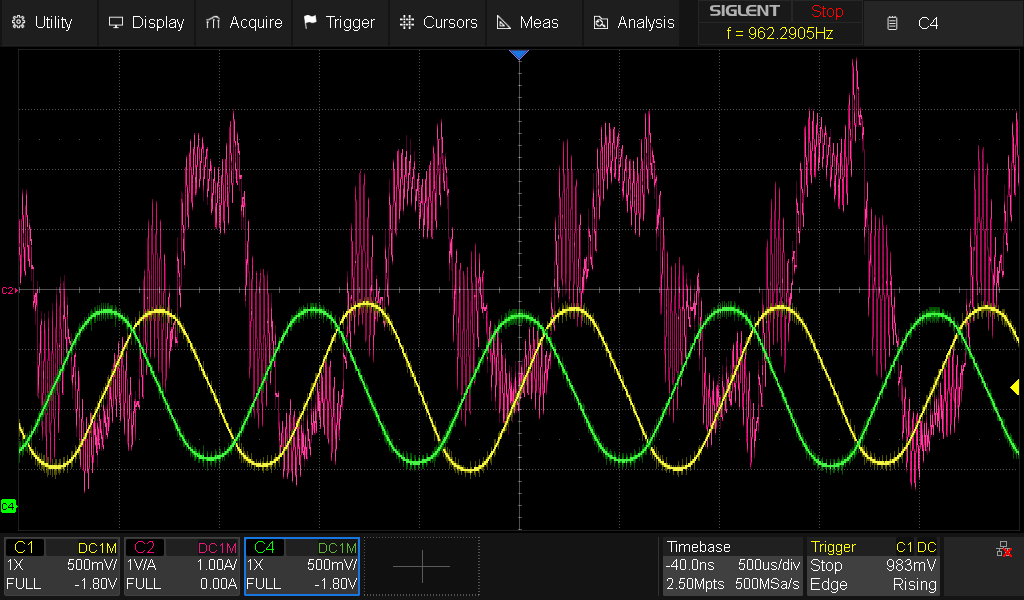
Task: Open the Display menu
Action: click(x=146, y=22)
